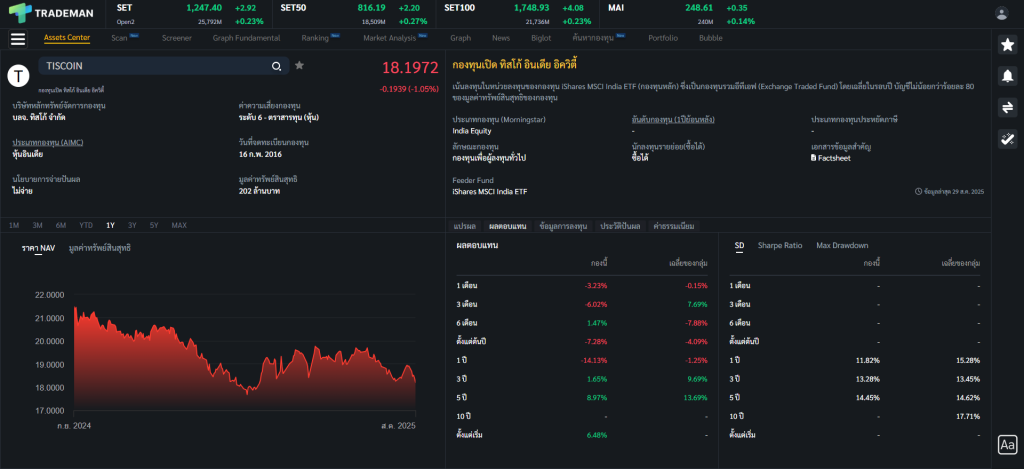Click the swap arrows sidebar icon
The width and height of the screenshot is (1024, 469).
[x=1007, y=108]
